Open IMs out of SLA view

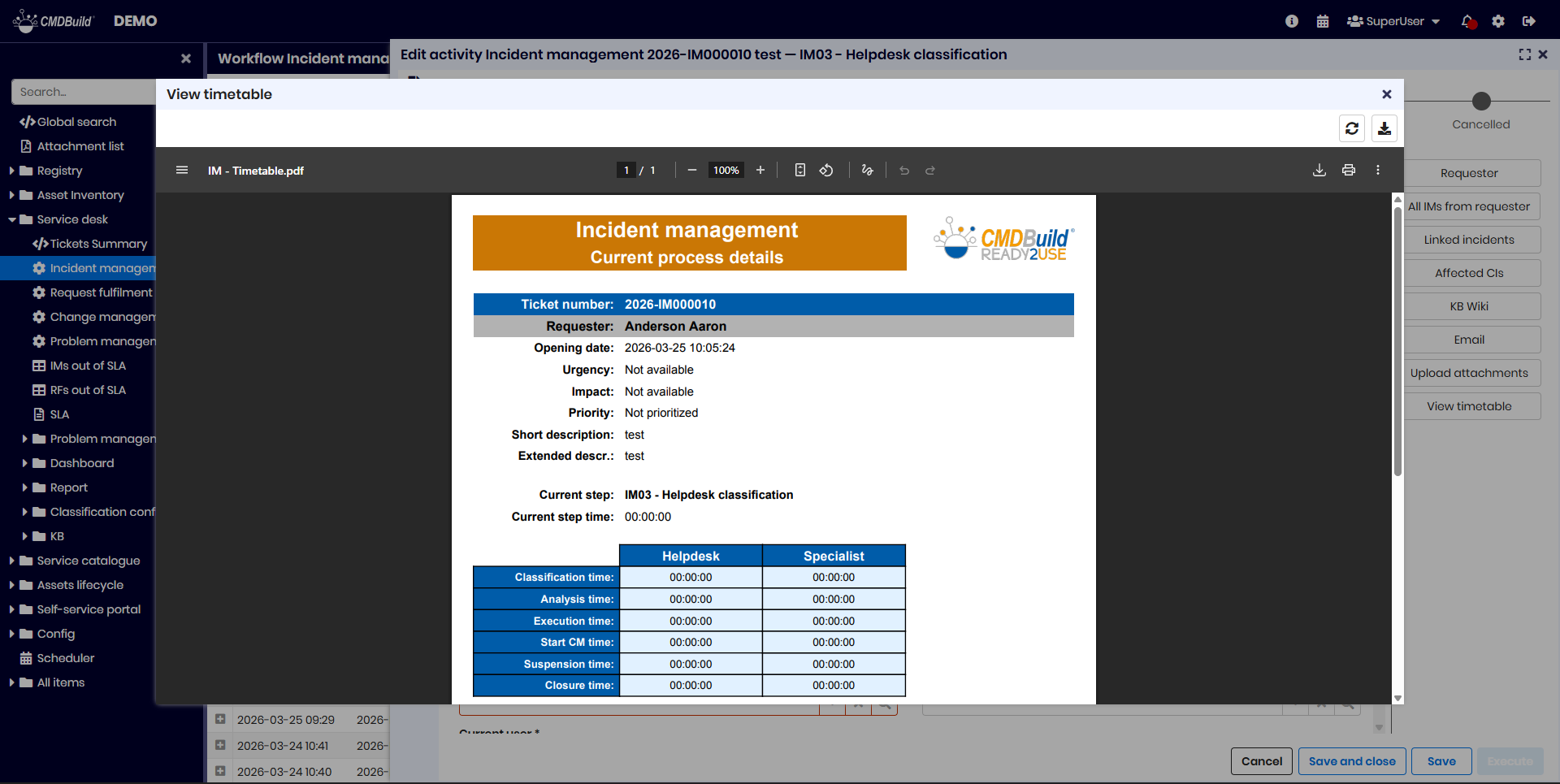click(88, 366)
